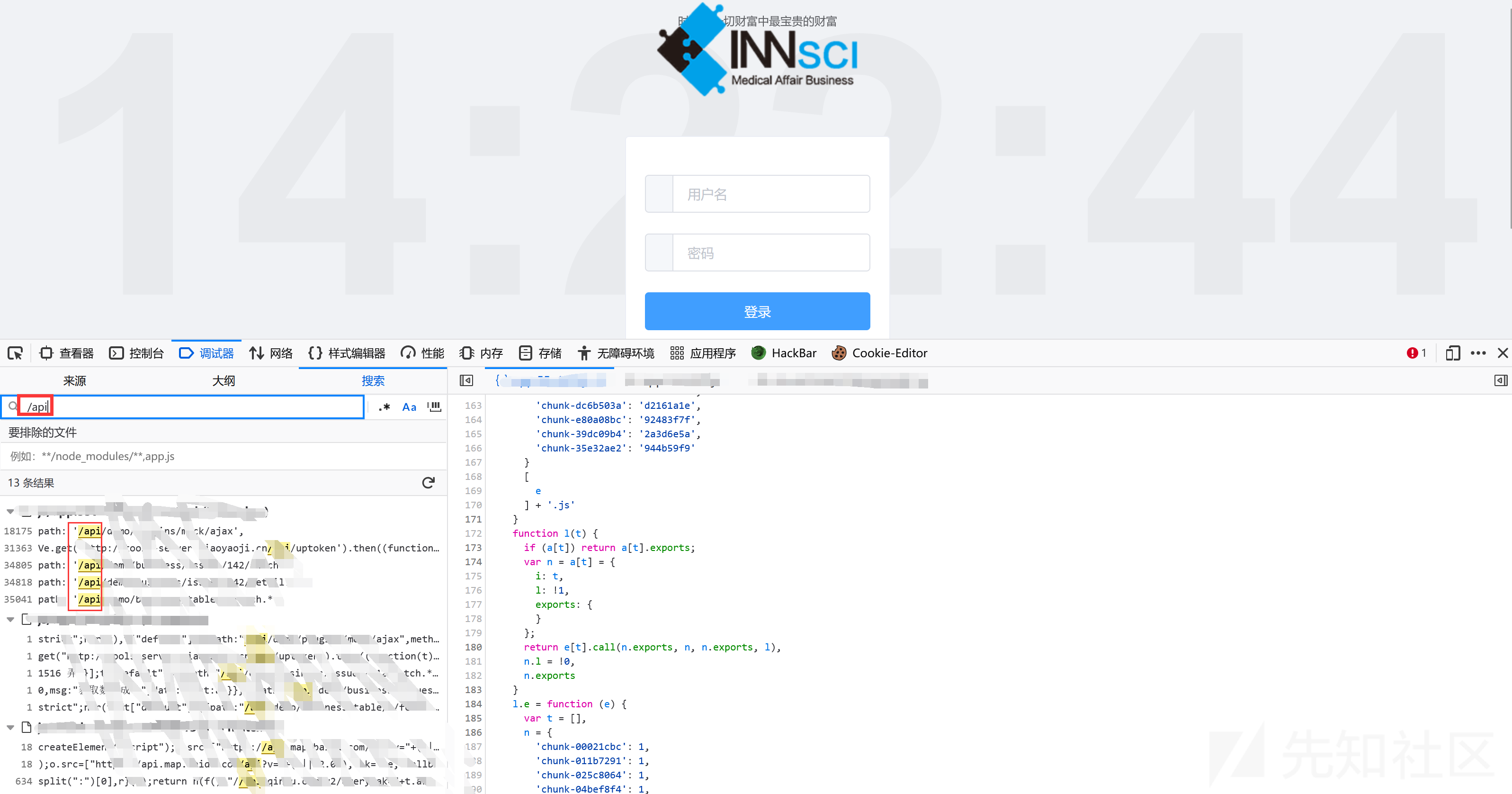This screenshot has height=794, width=1512.
Task: Toggle regular expression search option
Action: 385,407
